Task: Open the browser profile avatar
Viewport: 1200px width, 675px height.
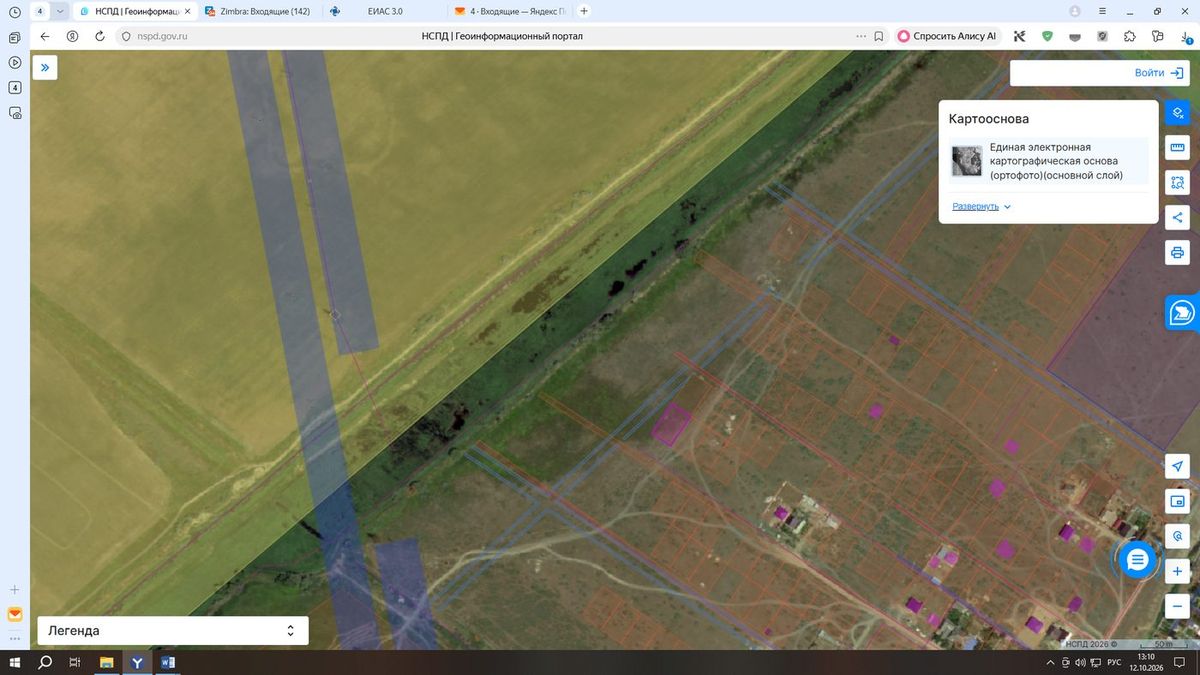Action: pos(1075,11)
